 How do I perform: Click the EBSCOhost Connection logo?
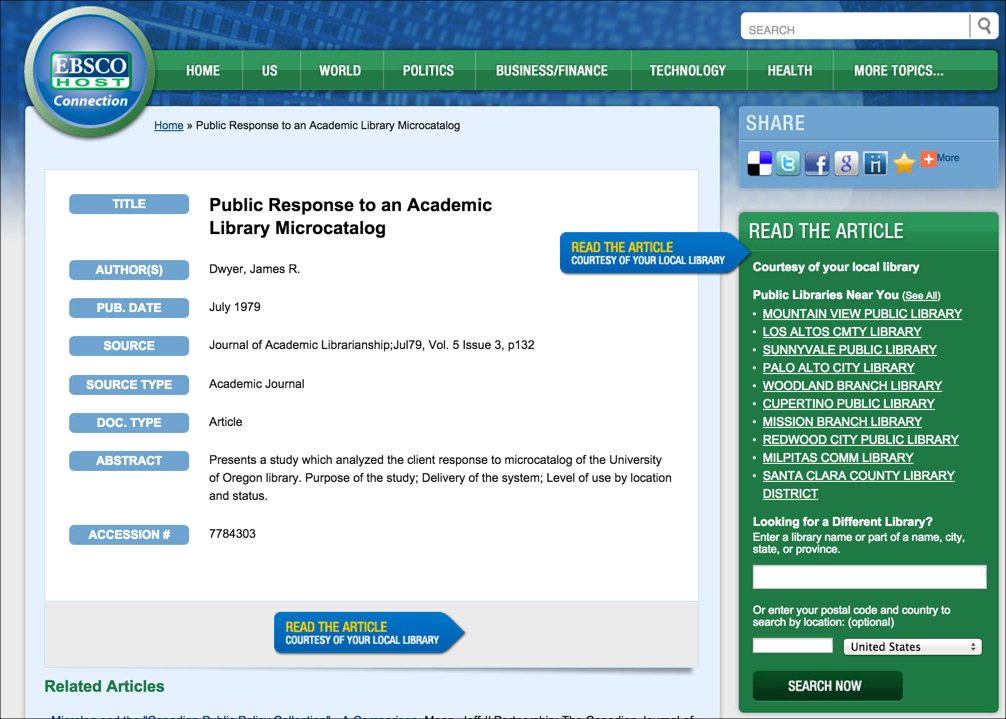tap(90, 72)
